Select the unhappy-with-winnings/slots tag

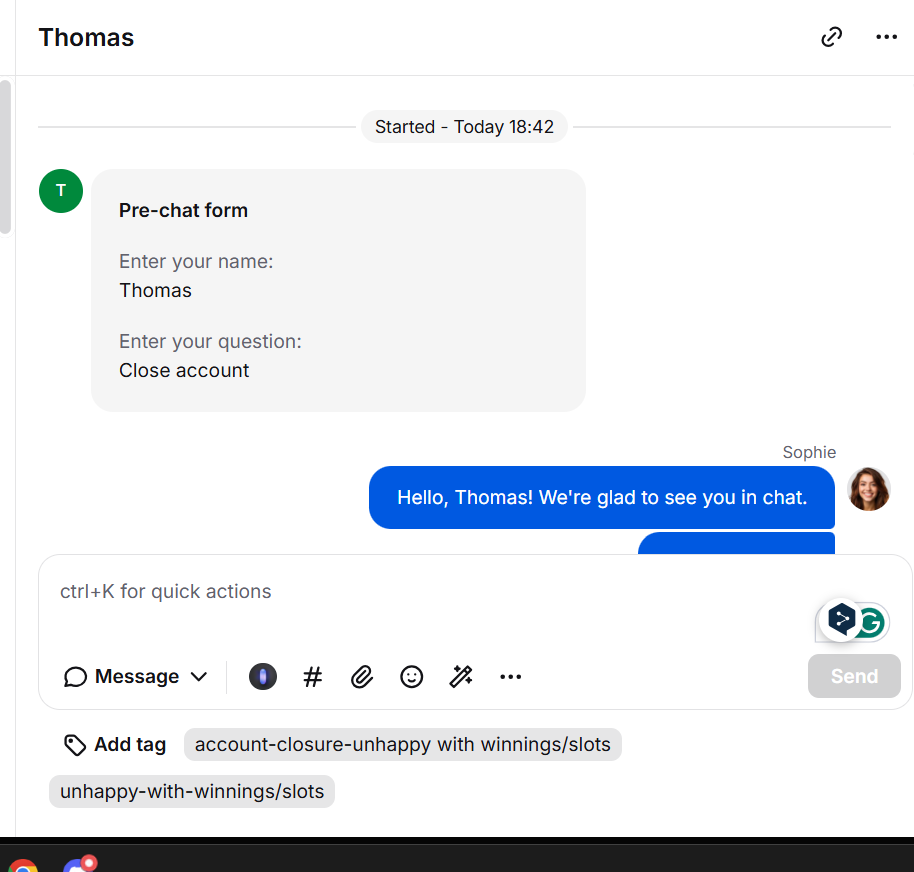pyautogui.click(x=192, y=792)
